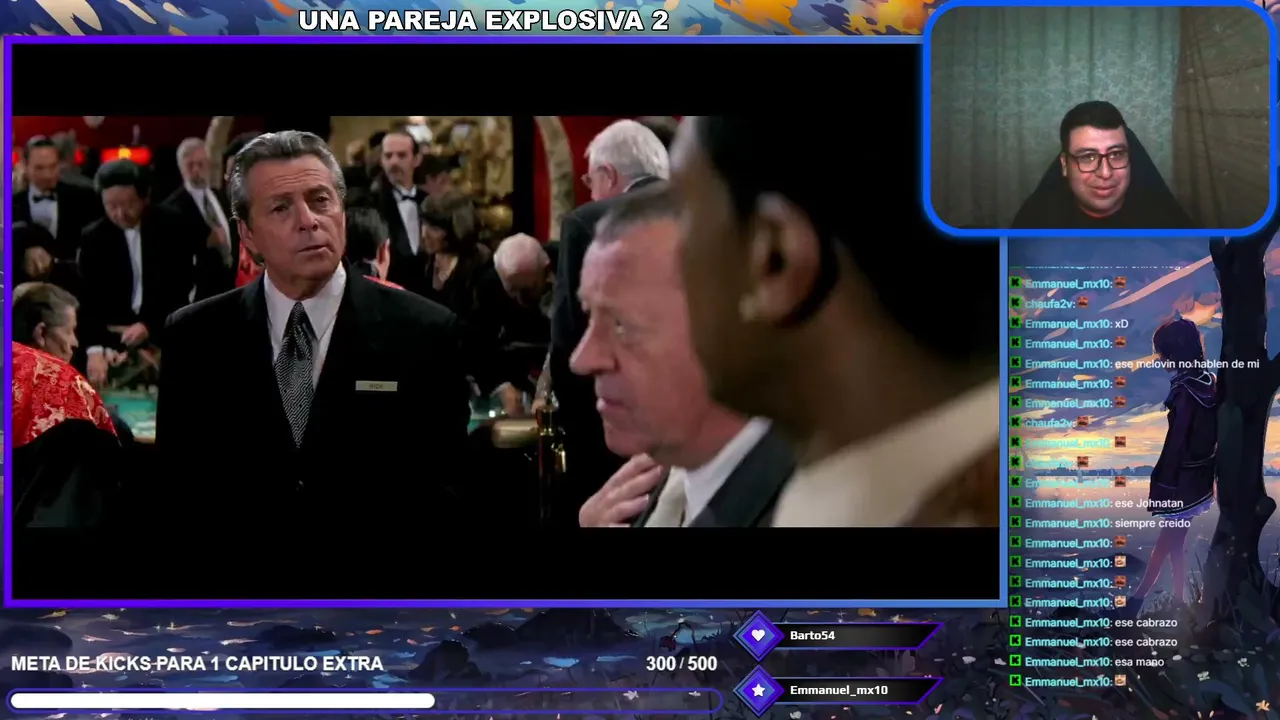
Task: Click the green badge beside 'ese Johnatan' message
Action: (x=1015, y=503)
